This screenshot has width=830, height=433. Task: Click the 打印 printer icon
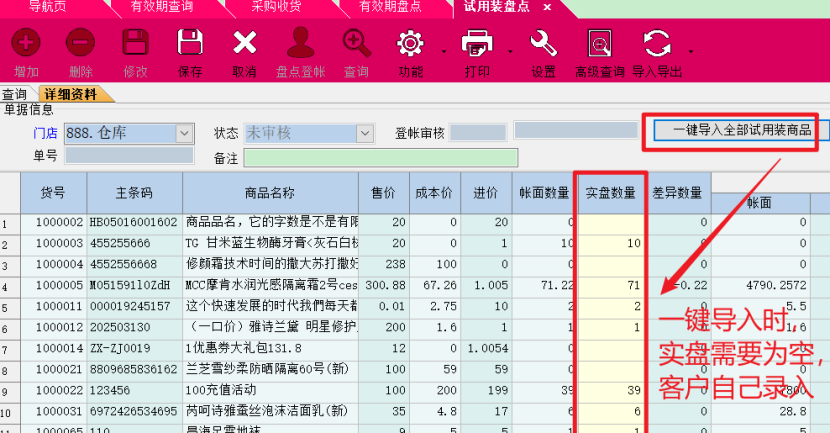click(477, 43)
